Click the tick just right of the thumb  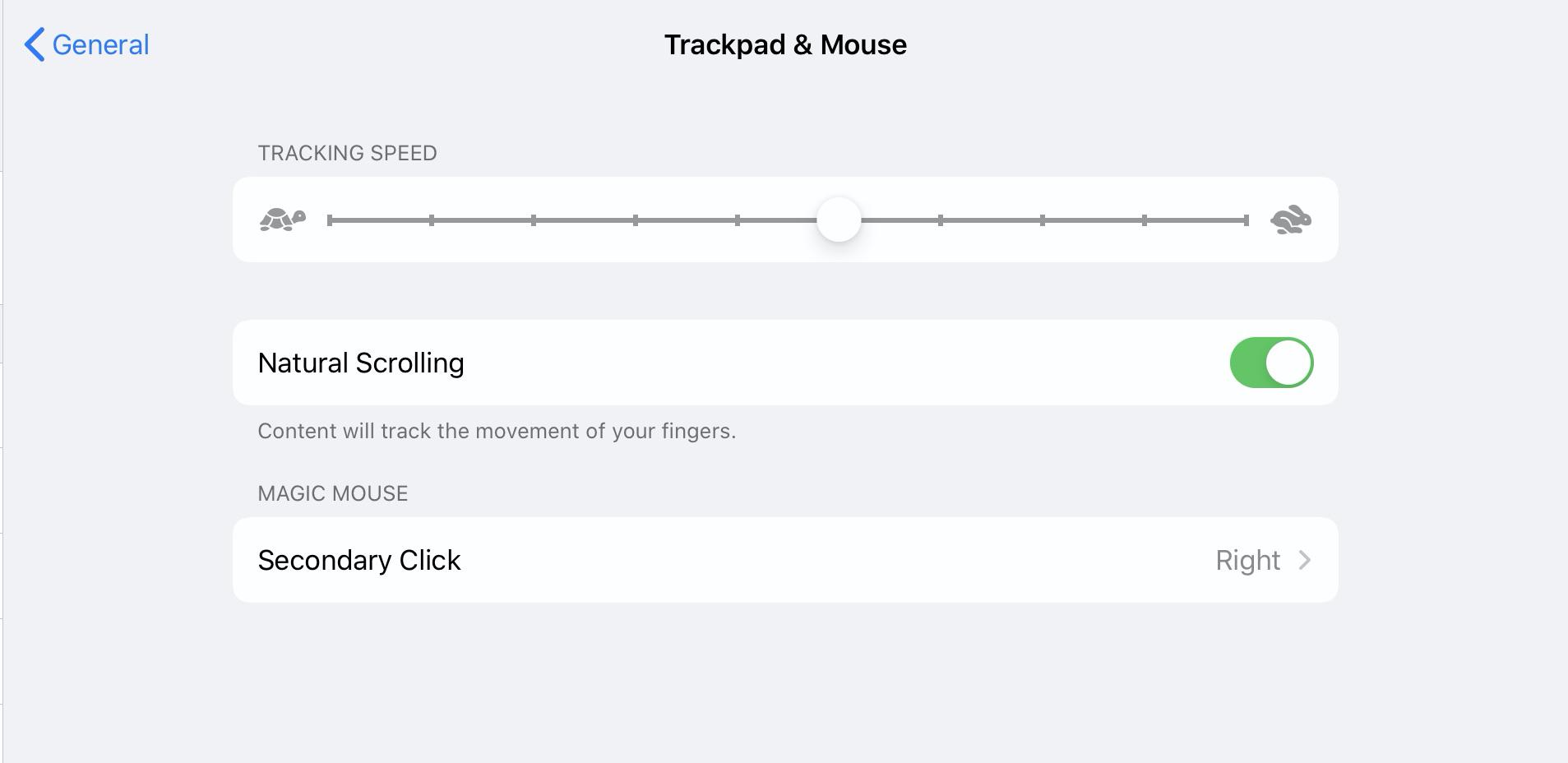coord(941,220)
